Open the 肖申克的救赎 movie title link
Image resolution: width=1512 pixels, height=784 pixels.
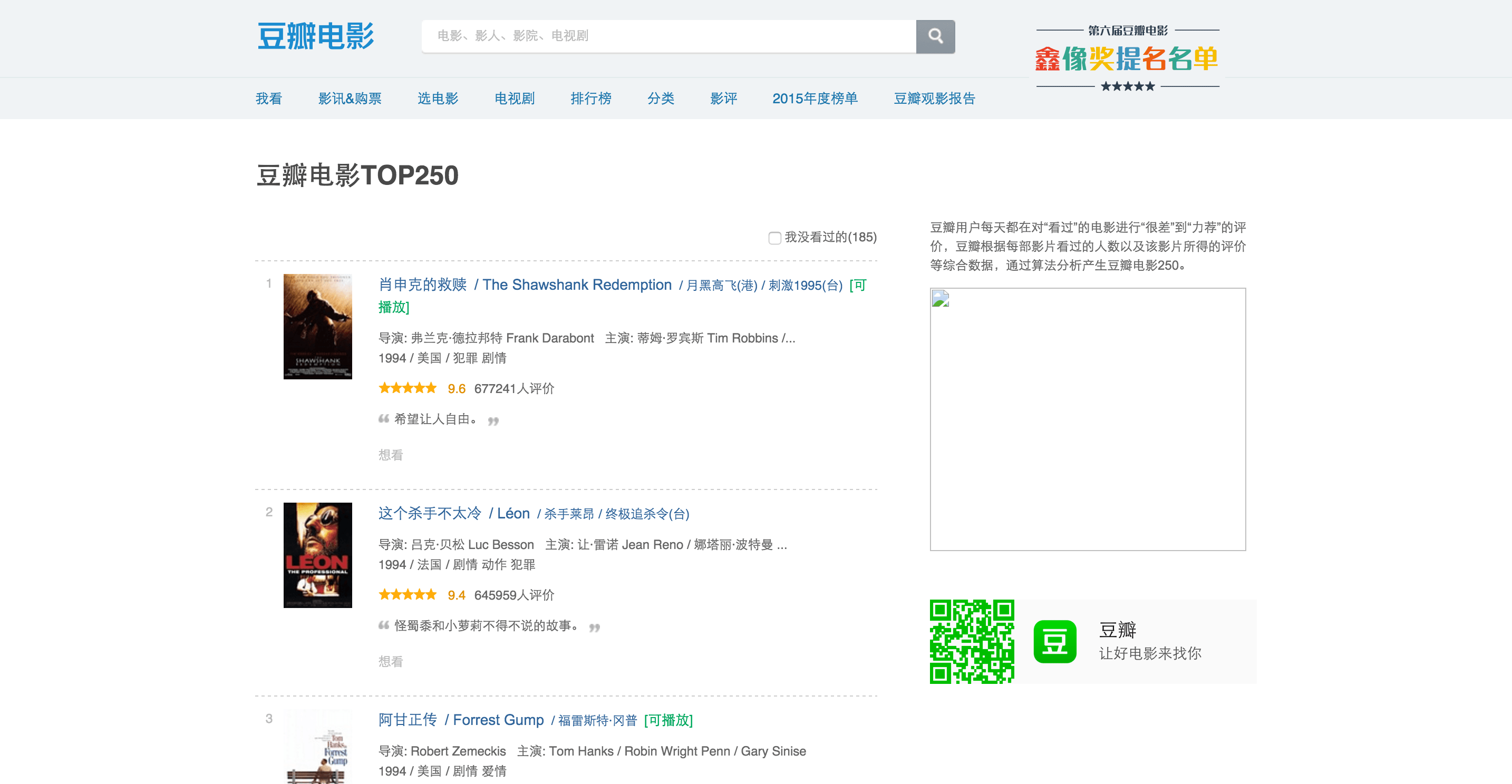click(x=423, y=285)
